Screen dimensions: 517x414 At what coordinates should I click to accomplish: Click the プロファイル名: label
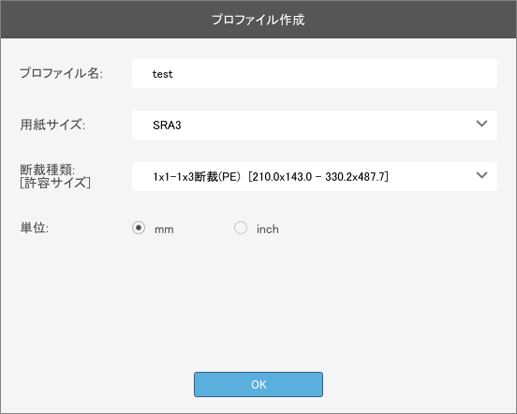[x=61, y=73]
